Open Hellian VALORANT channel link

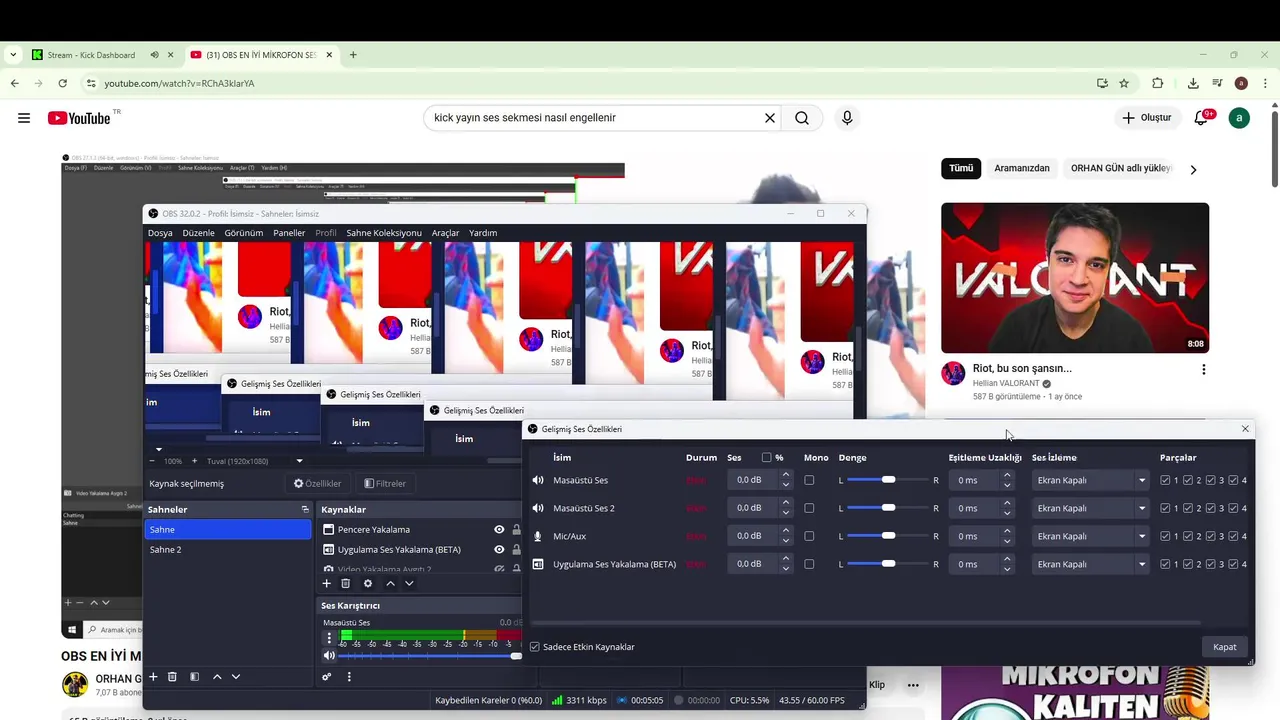click(x=1005, y=383)
